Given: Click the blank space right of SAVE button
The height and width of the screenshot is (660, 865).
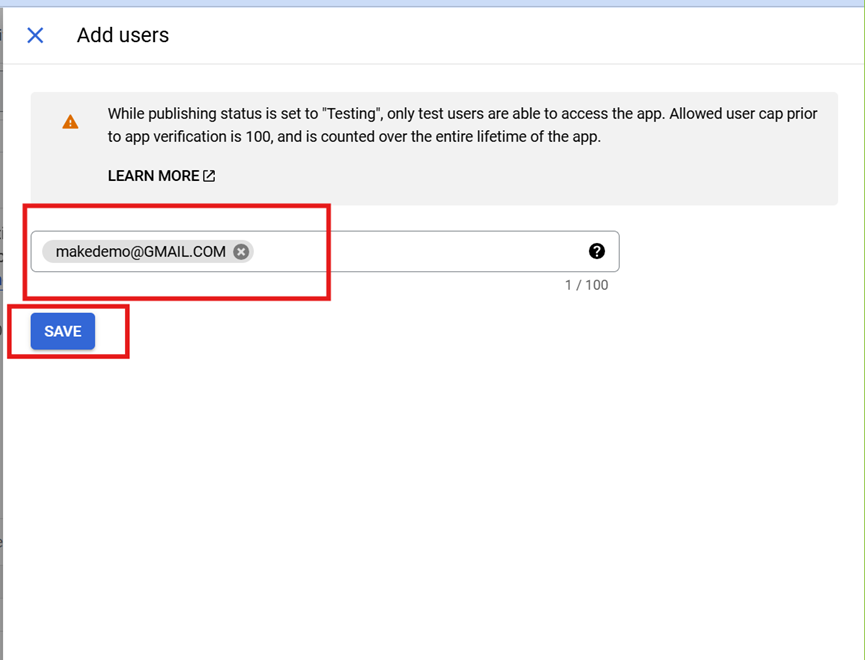Looking at the screenshot, I should point(400,332).
